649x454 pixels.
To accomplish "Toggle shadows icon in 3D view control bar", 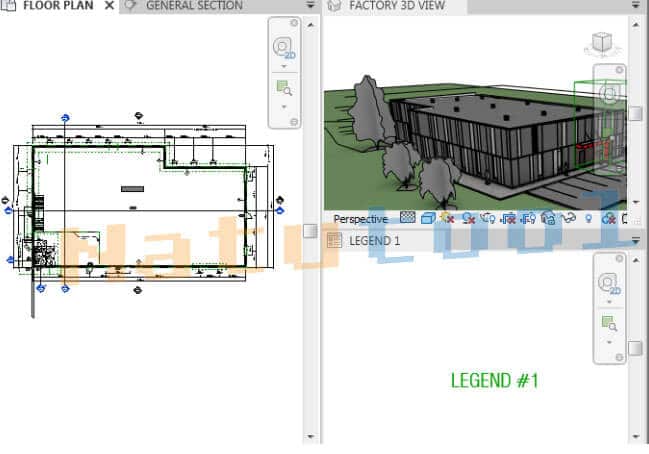I will [x=467, y=218].
